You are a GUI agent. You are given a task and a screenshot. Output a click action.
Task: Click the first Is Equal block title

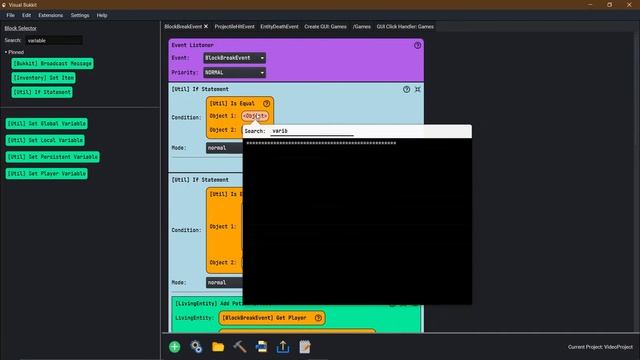[232, 104]
